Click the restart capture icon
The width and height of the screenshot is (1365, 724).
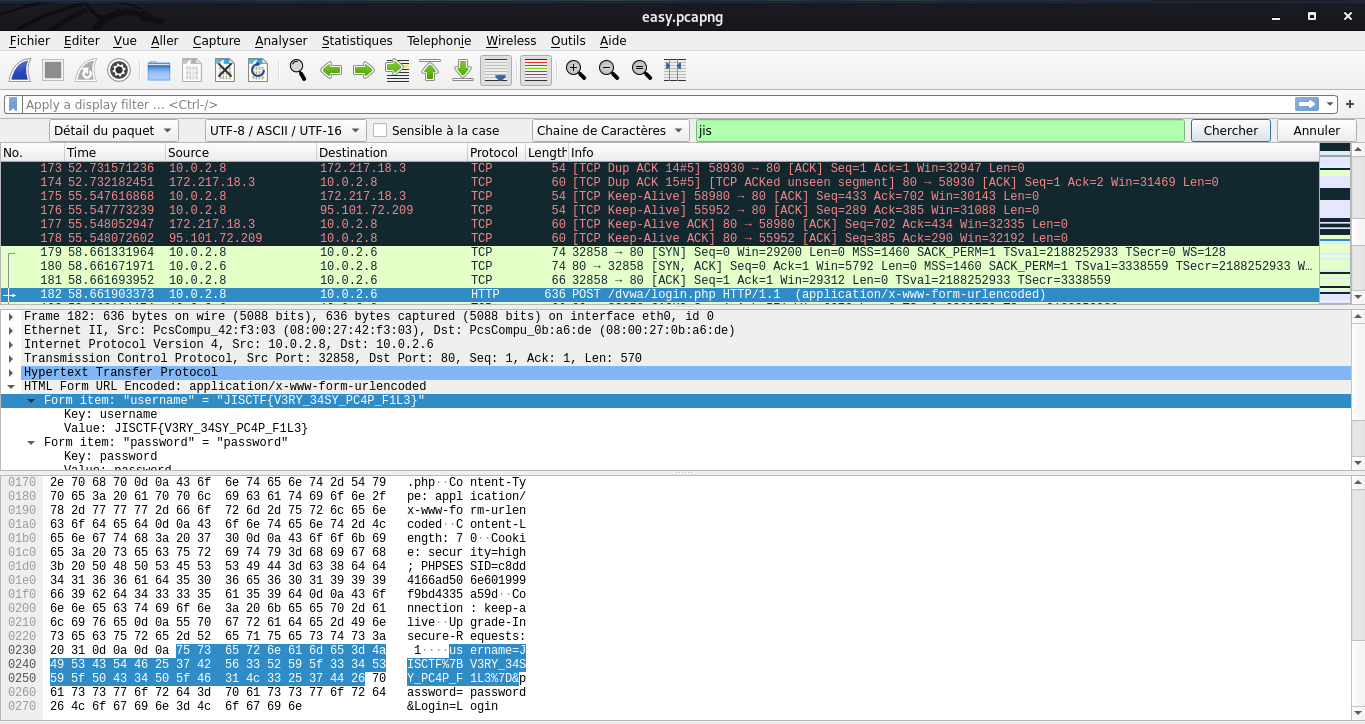click(86, 70)
